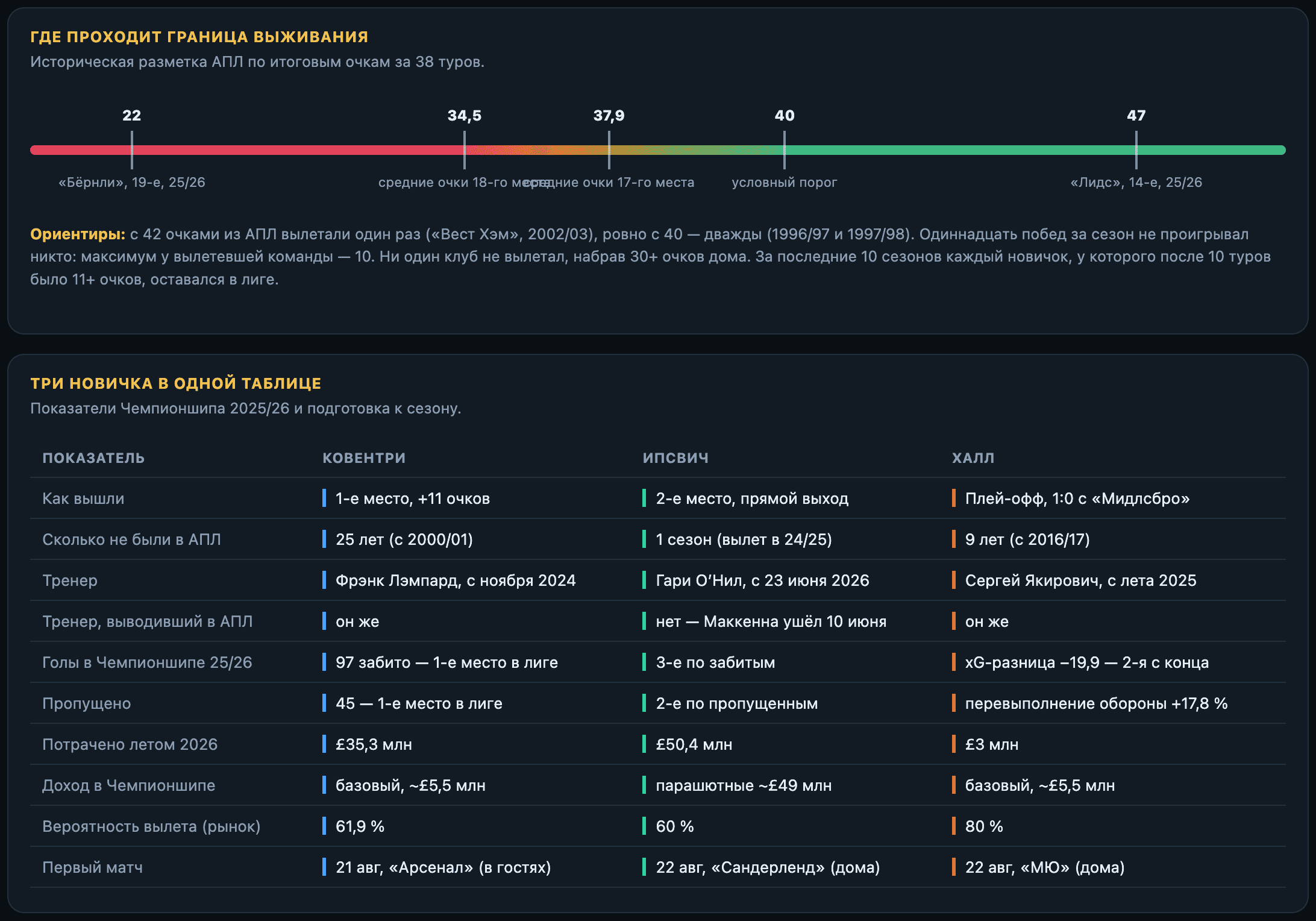The width and height of the screenshot is (1316, 921).
Task: Click the "Голы в Чемпионшипе 25/26" row label
Action: click(147, 662)
